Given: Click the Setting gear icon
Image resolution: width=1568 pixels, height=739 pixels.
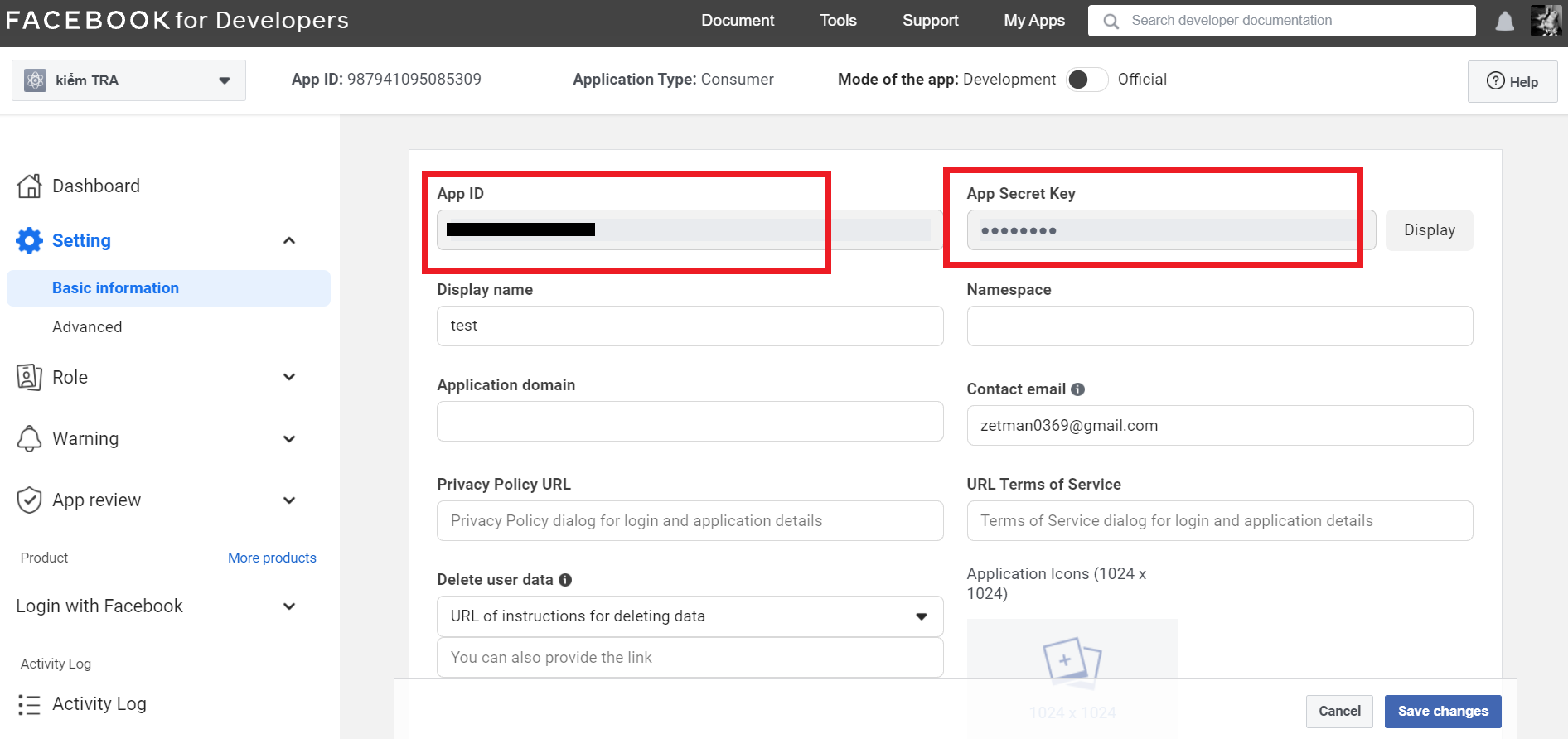Looking at the screenshot, I should (x=29, y=240).
